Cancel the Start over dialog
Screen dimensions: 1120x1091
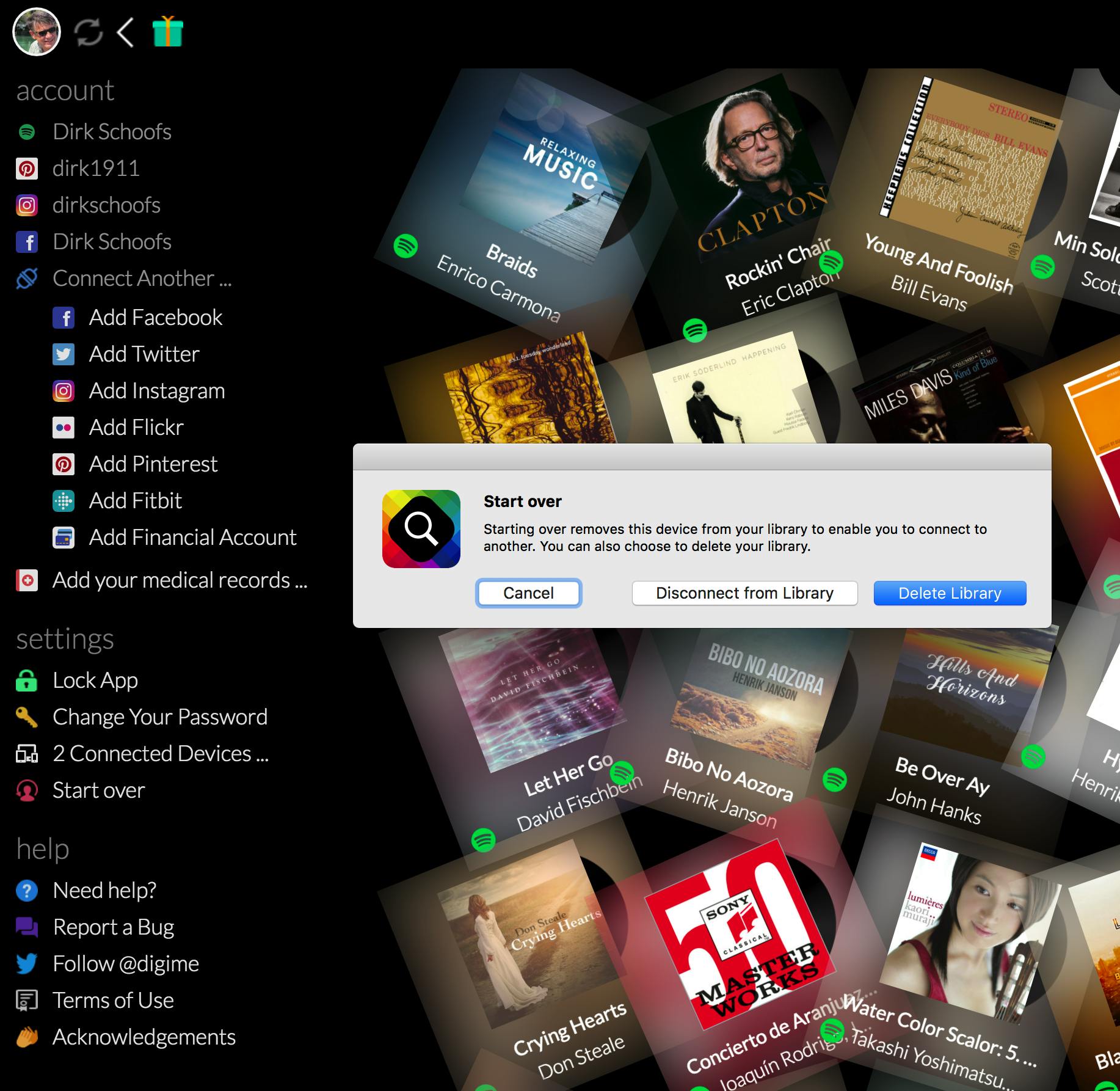pos(529,593)
